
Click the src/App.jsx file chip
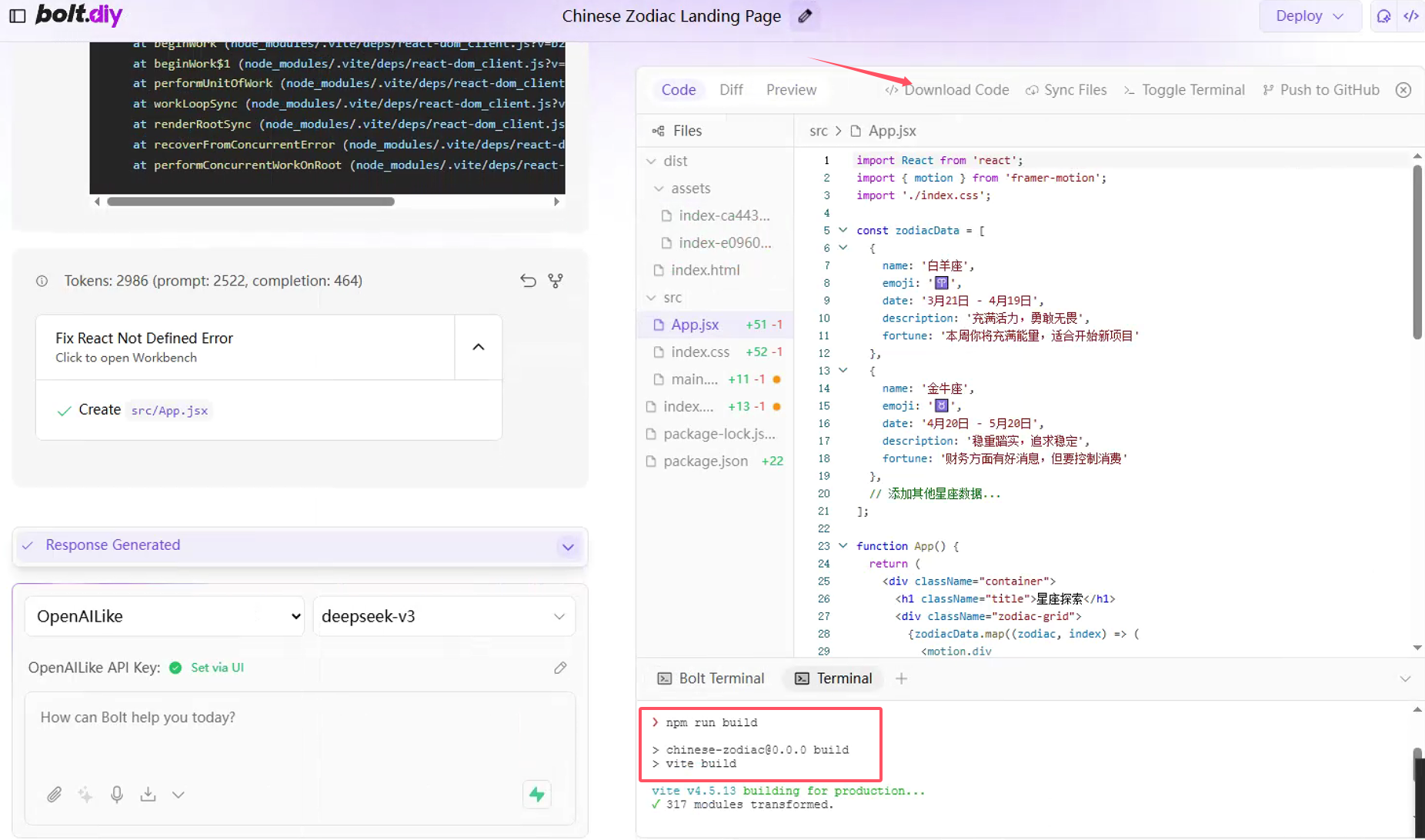(169, 411)
